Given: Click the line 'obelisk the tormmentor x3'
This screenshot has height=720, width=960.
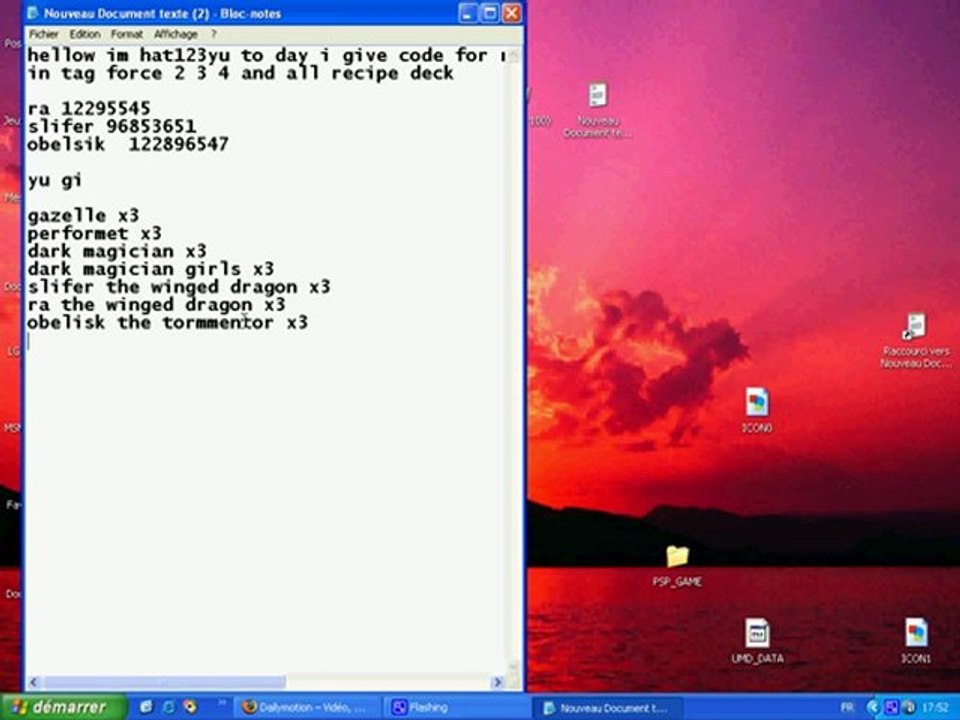Looking at the screenshot, I should tap(168, 322).
